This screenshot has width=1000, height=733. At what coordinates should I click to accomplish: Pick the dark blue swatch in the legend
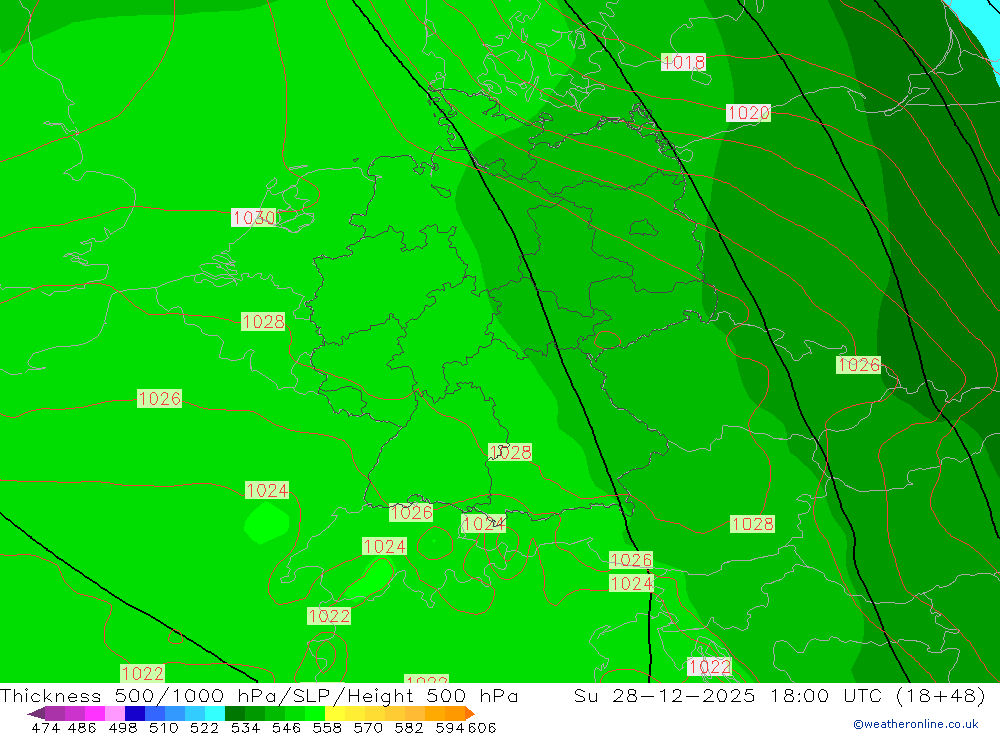(x=135, y=713)
